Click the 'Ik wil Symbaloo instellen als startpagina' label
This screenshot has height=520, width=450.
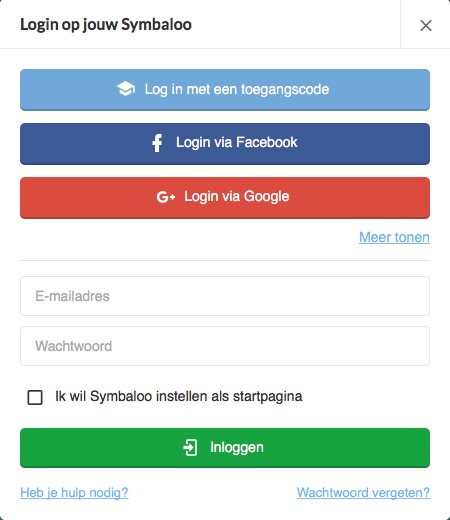[179, 396]
